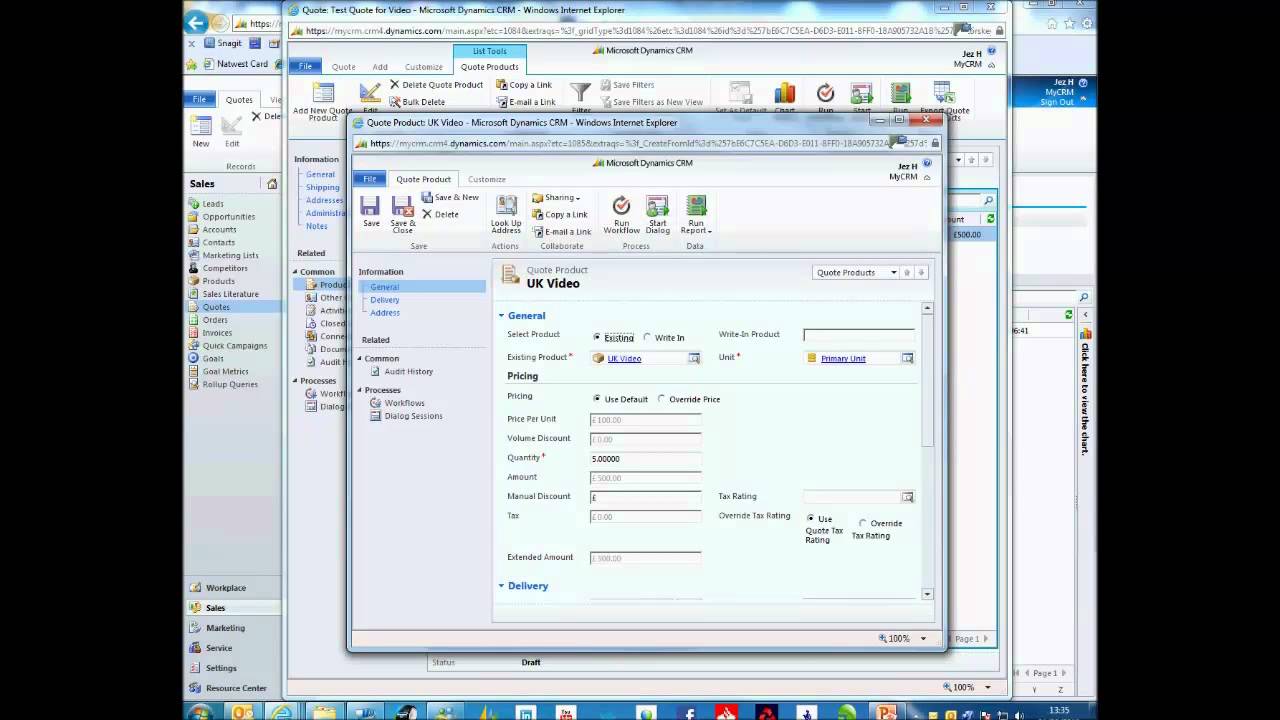Collapse the General section
The height and width of the screenshot is (720, 1280).
click(502, 316)
